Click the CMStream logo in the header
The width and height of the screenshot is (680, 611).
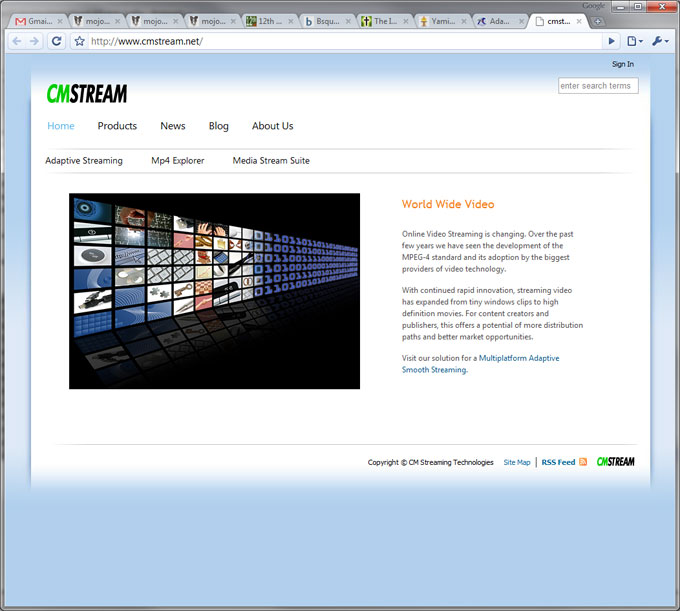pyautogui.click(x=87, y=94)
